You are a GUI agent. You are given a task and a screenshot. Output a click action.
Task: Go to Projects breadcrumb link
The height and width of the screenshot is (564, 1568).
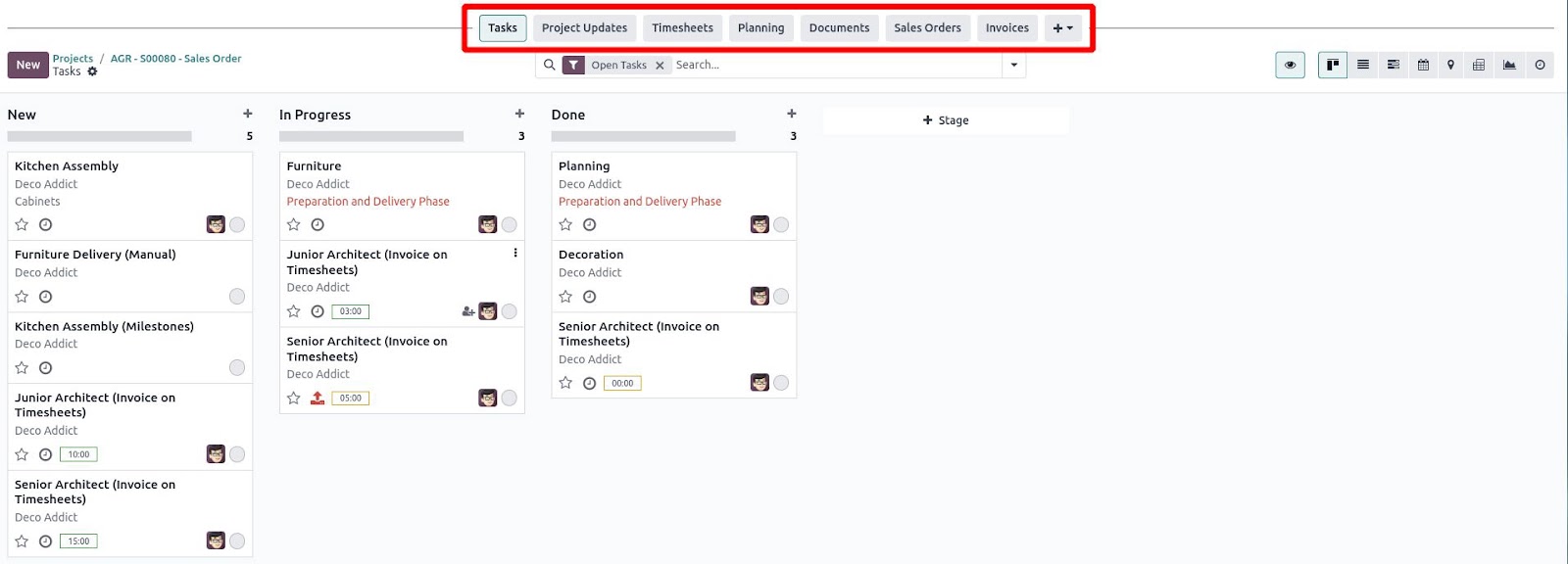73,59
